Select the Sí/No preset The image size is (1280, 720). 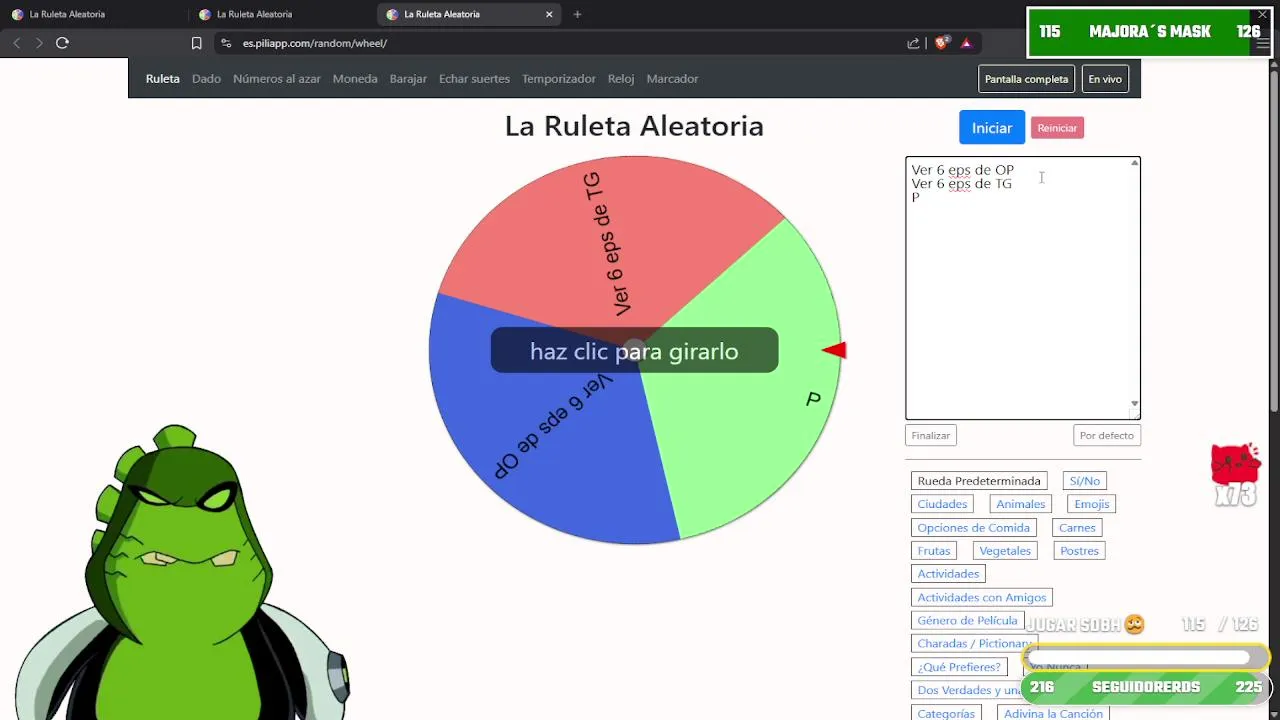point(1085,481)
